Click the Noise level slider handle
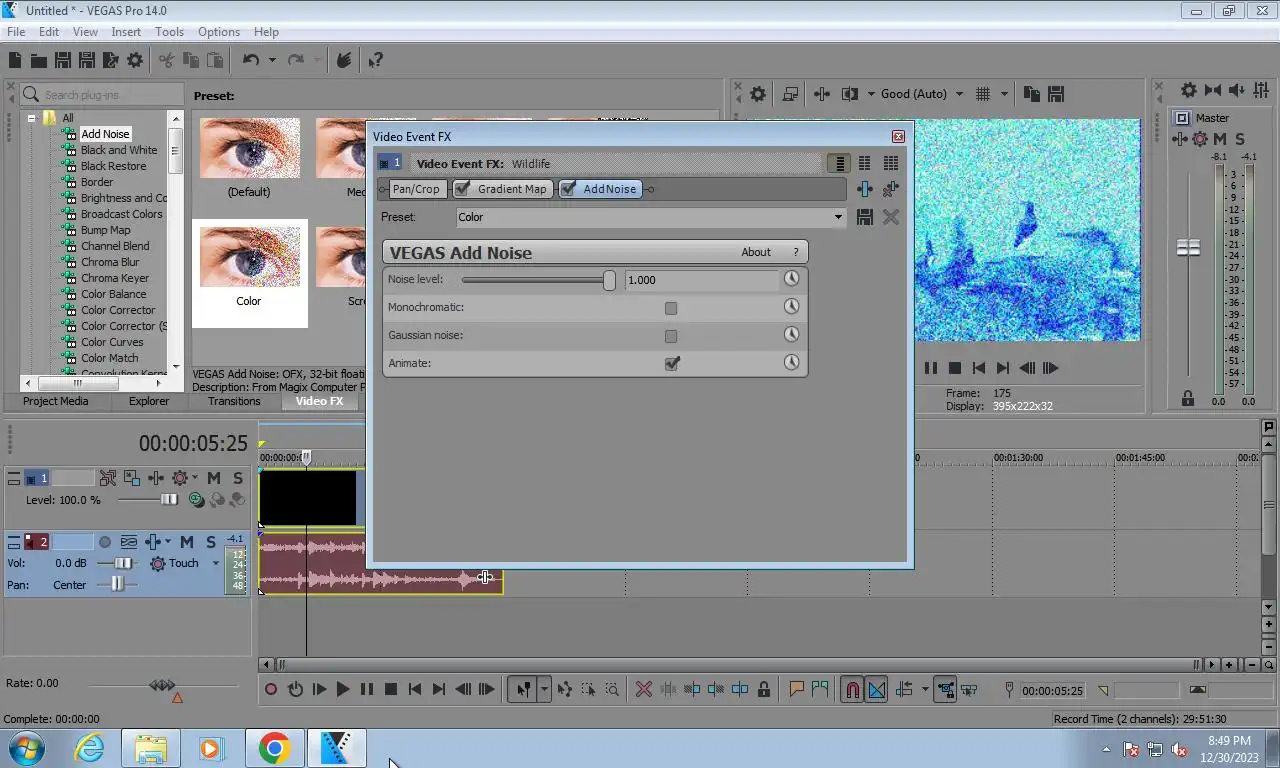Screen dimensions: 1280x768 click(609, 280)
